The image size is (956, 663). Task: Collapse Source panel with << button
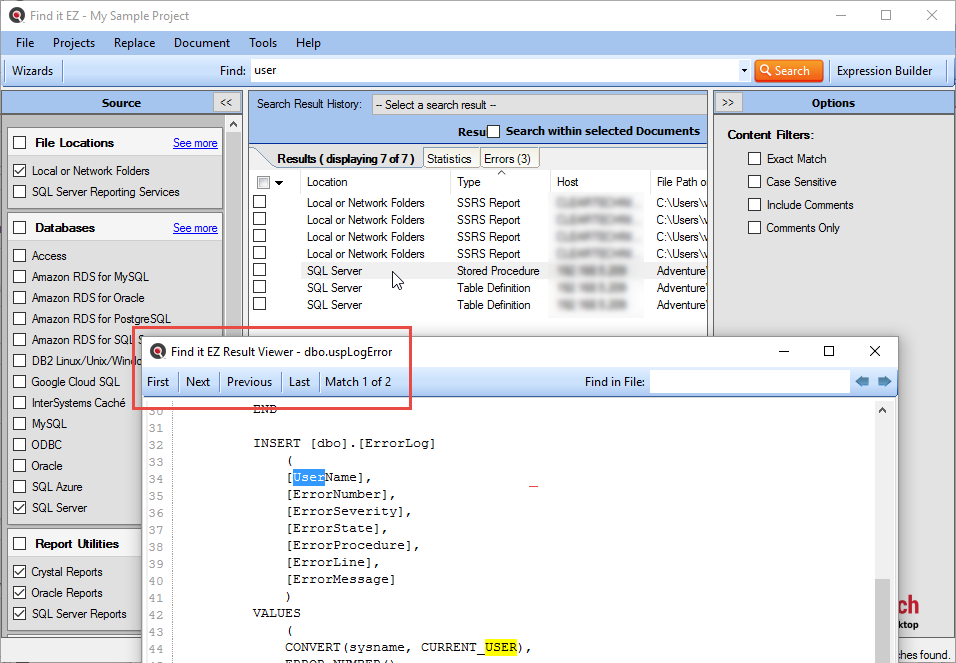click(226, 102)
